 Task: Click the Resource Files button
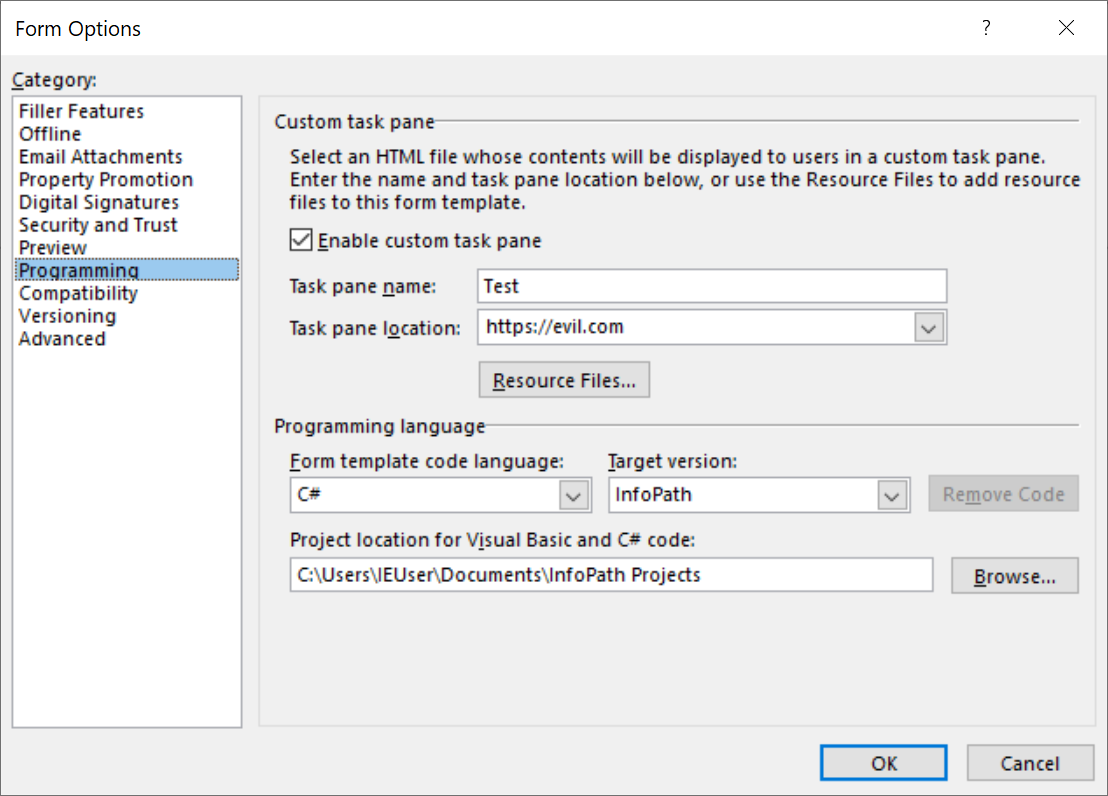click(563, 379)
